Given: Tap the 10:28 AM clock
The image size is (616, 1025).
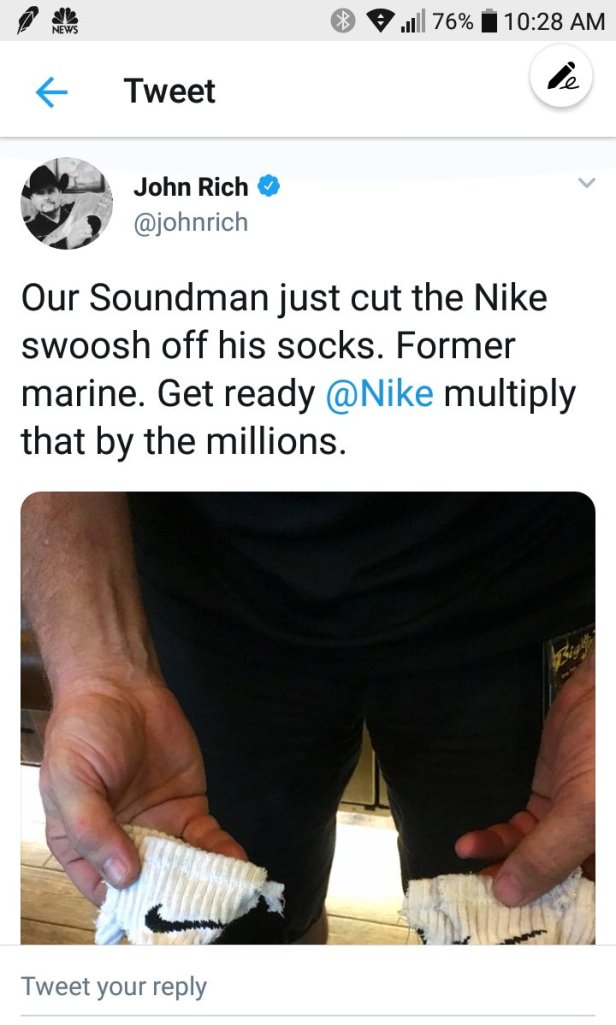Looking at the screenshot, I should 555,21.
